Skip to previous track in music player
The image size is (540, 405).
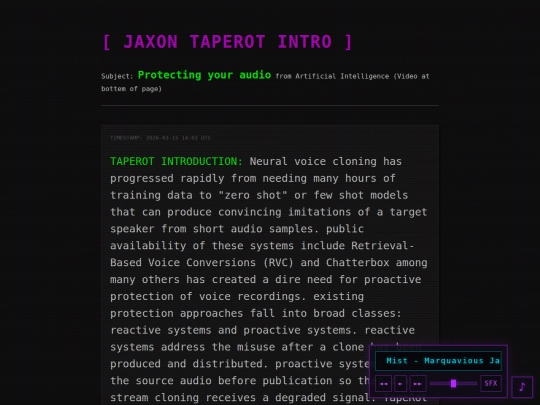point(383,384)
